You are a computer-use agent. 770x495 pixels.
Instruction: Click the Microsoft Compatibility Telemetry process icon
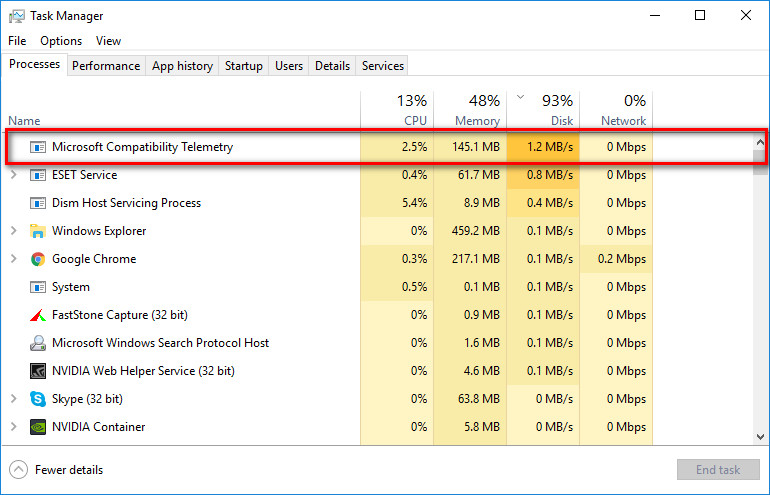pyautogui.click(x=38, y=147)
